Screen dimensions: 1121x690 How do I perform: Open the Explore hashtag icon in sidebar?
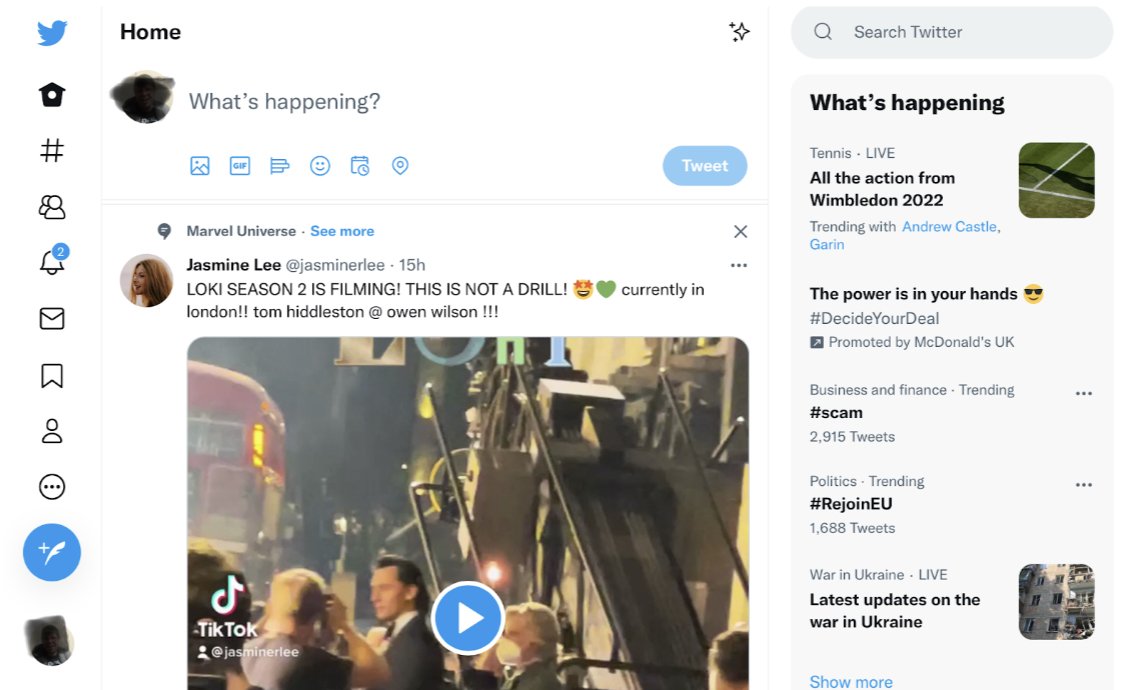pyautogui.click(x=51, y=150)
